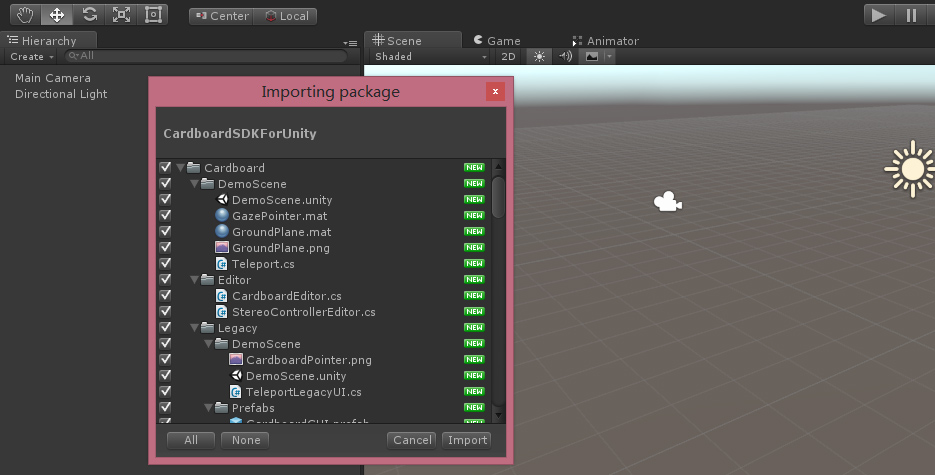The image size is (935, 475).
Task: Click Import to import the package
Action: point(467,440)
